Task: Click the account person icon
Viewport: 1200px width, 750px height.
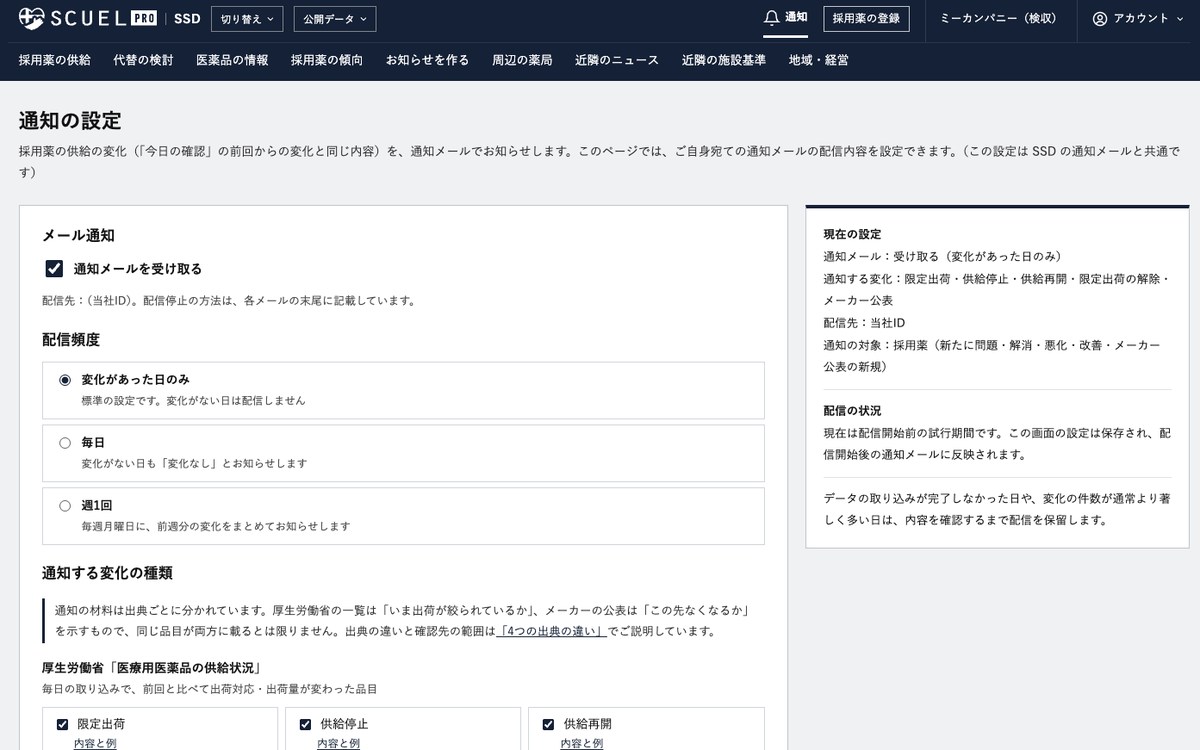Action: 1100,18
